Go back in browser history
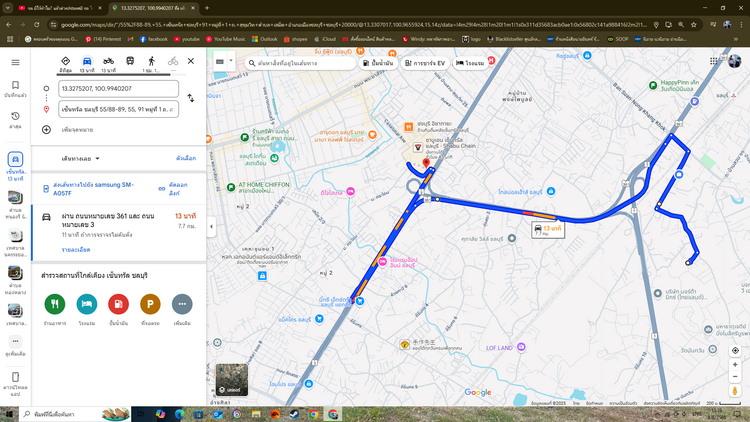Image resolution: width=750 pixels, height=422 pixels. (x=9, y=24)
